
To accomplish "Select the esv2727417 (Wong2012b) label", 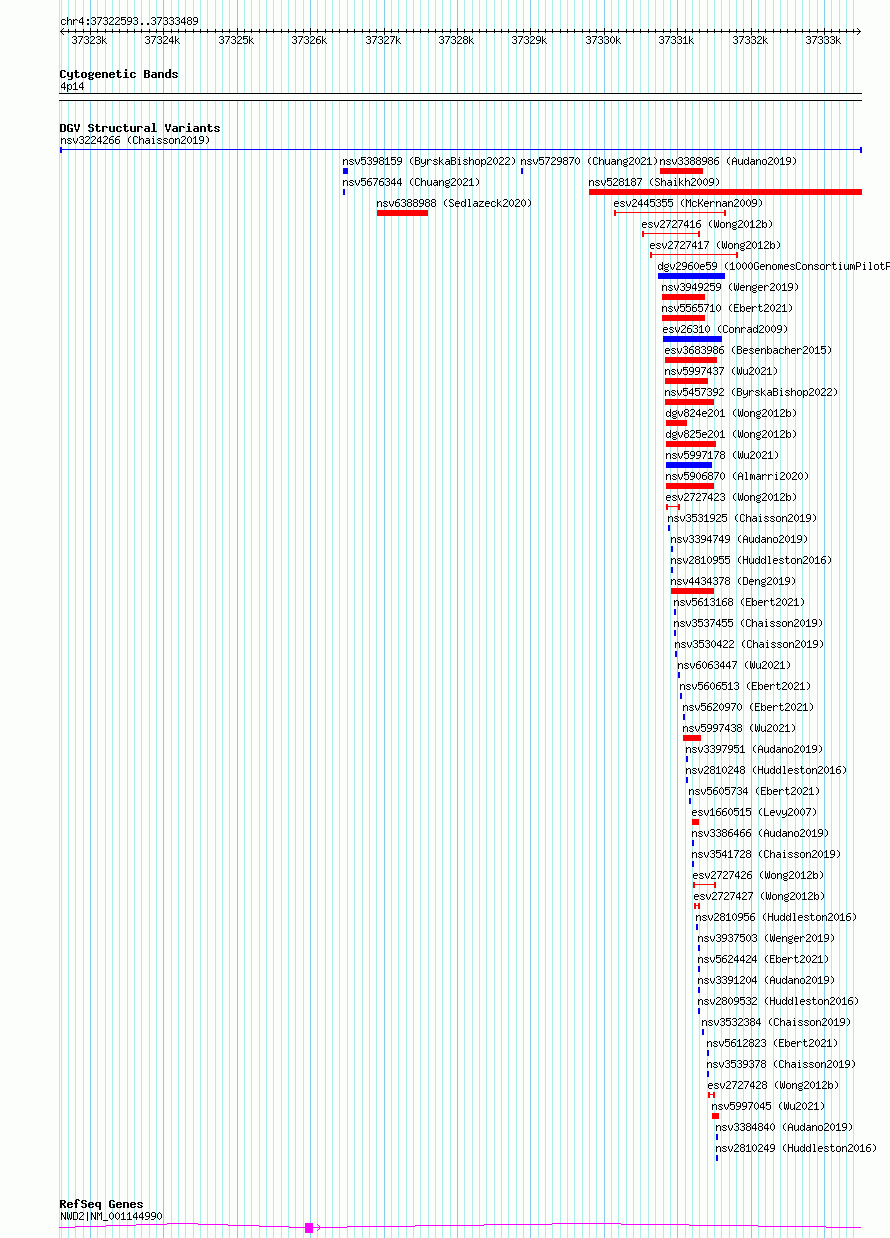I will [x=715, y=245].
